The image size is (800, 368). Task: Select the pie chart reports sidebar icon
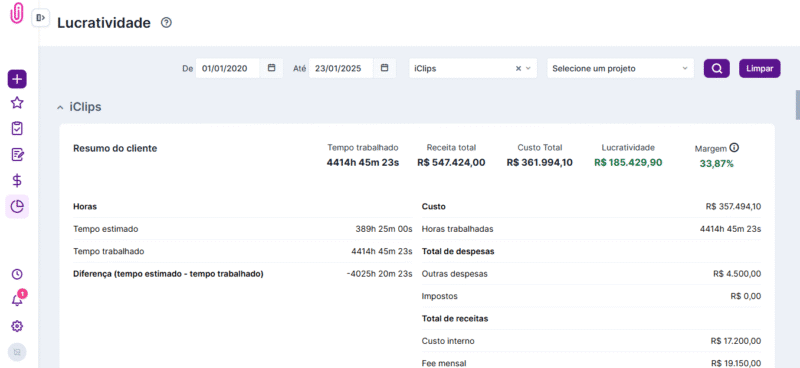coord(17,207)
